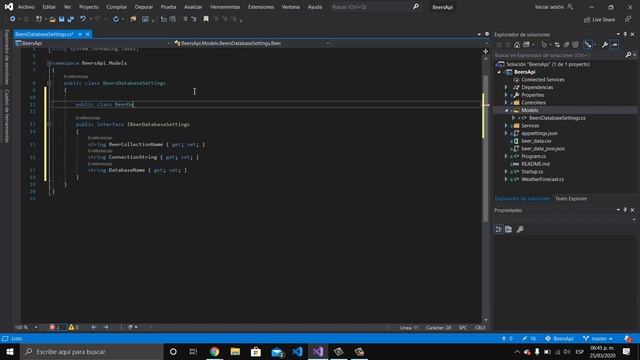Open the Properties wrench in Solution Explorer toolbar
This screenshot has height=360, width=640.
(x=604, y=45)
